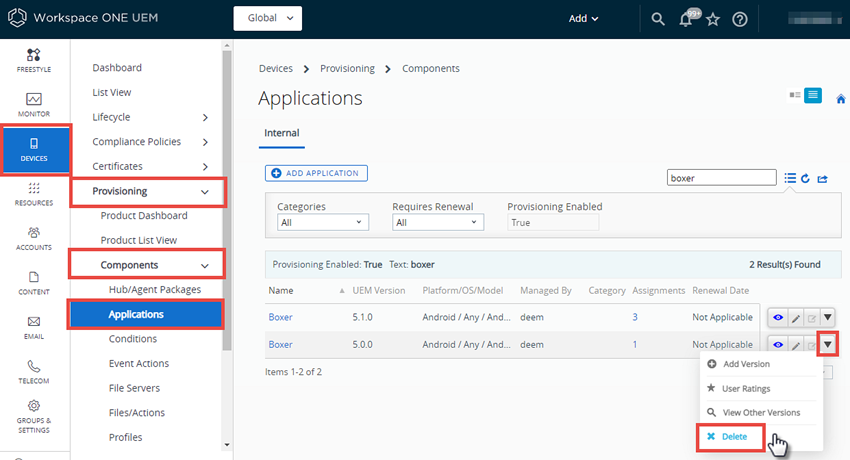The height and width of the screenshot is (460, 850).
Task: Go to Provisioning breadcrumb
Action: [347, 69]
